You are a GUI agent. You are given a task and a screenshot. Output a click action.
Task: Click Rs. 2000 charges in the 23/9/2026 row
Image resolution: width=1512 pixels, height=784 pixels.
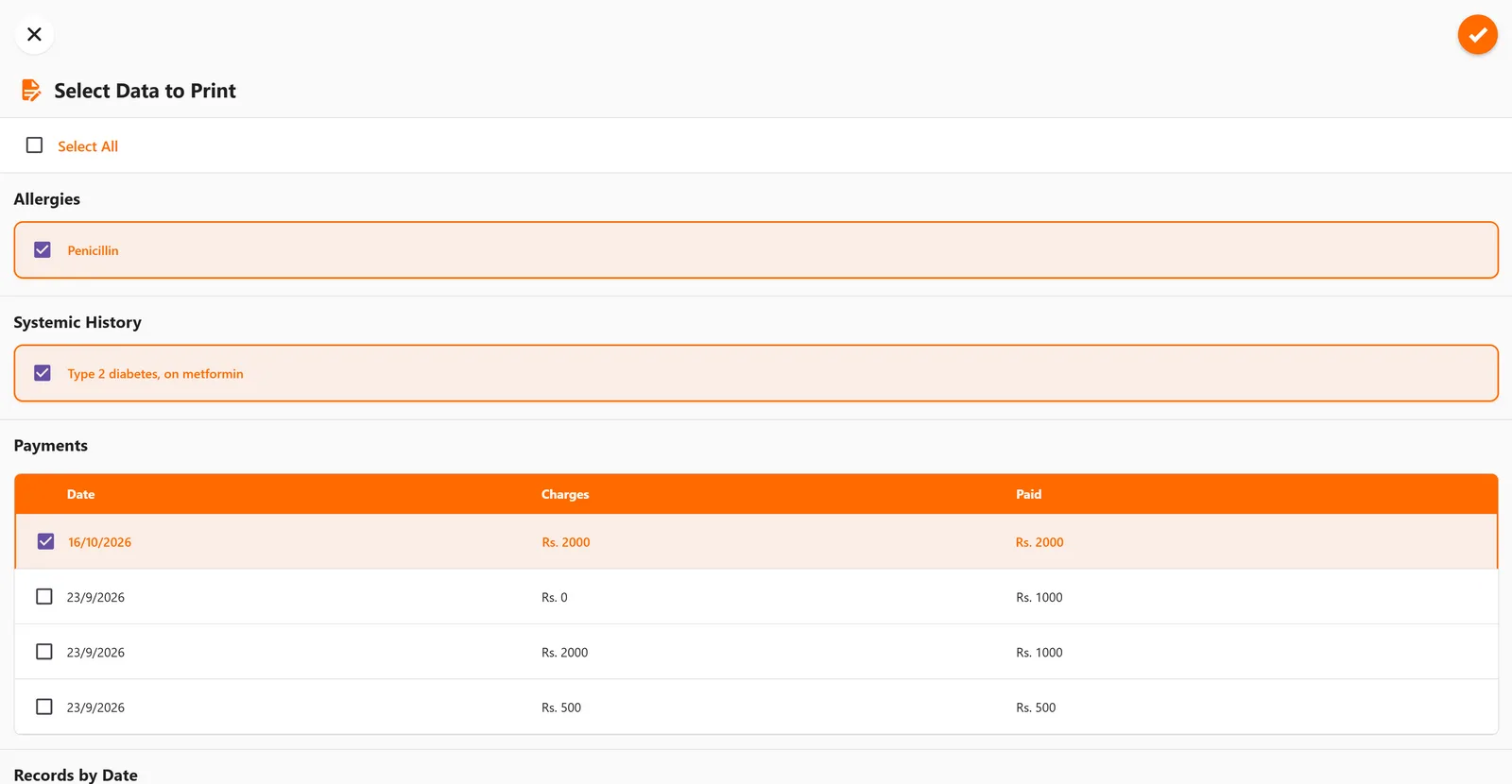(x=565, y=653)
